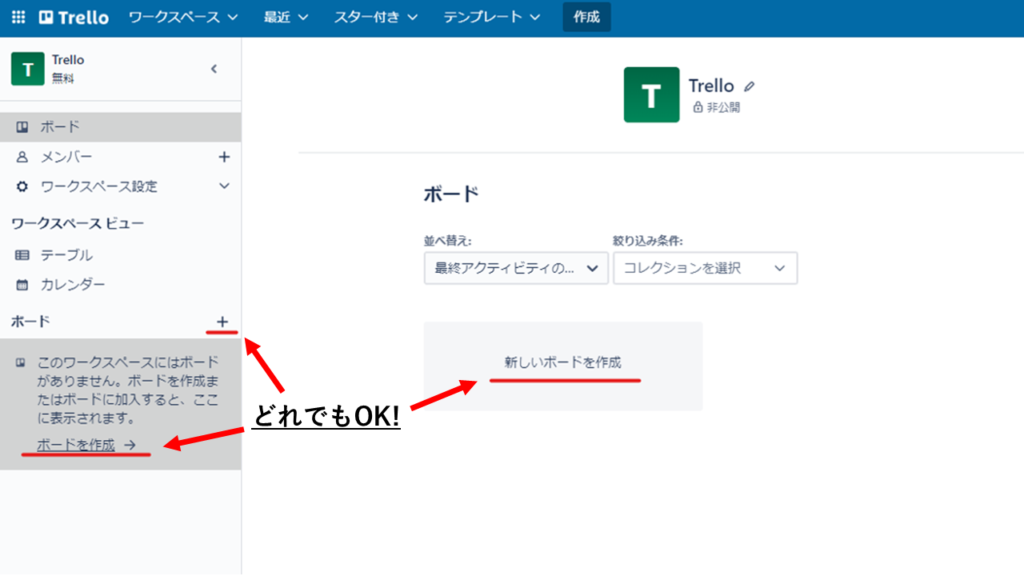Open the 並べ替え sort dropdown

(515, 267)
